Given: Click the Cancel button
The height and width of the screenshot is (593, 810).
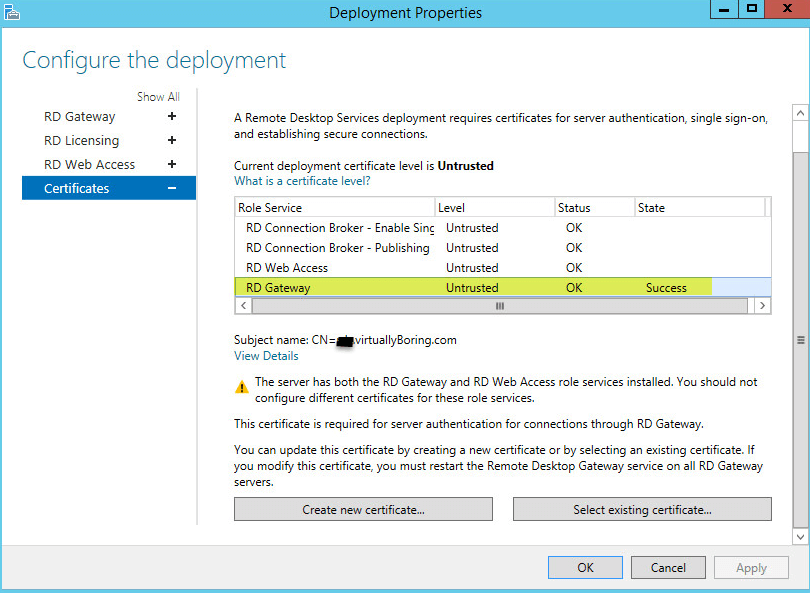Looking at the screenshot, I should point(668,568).
